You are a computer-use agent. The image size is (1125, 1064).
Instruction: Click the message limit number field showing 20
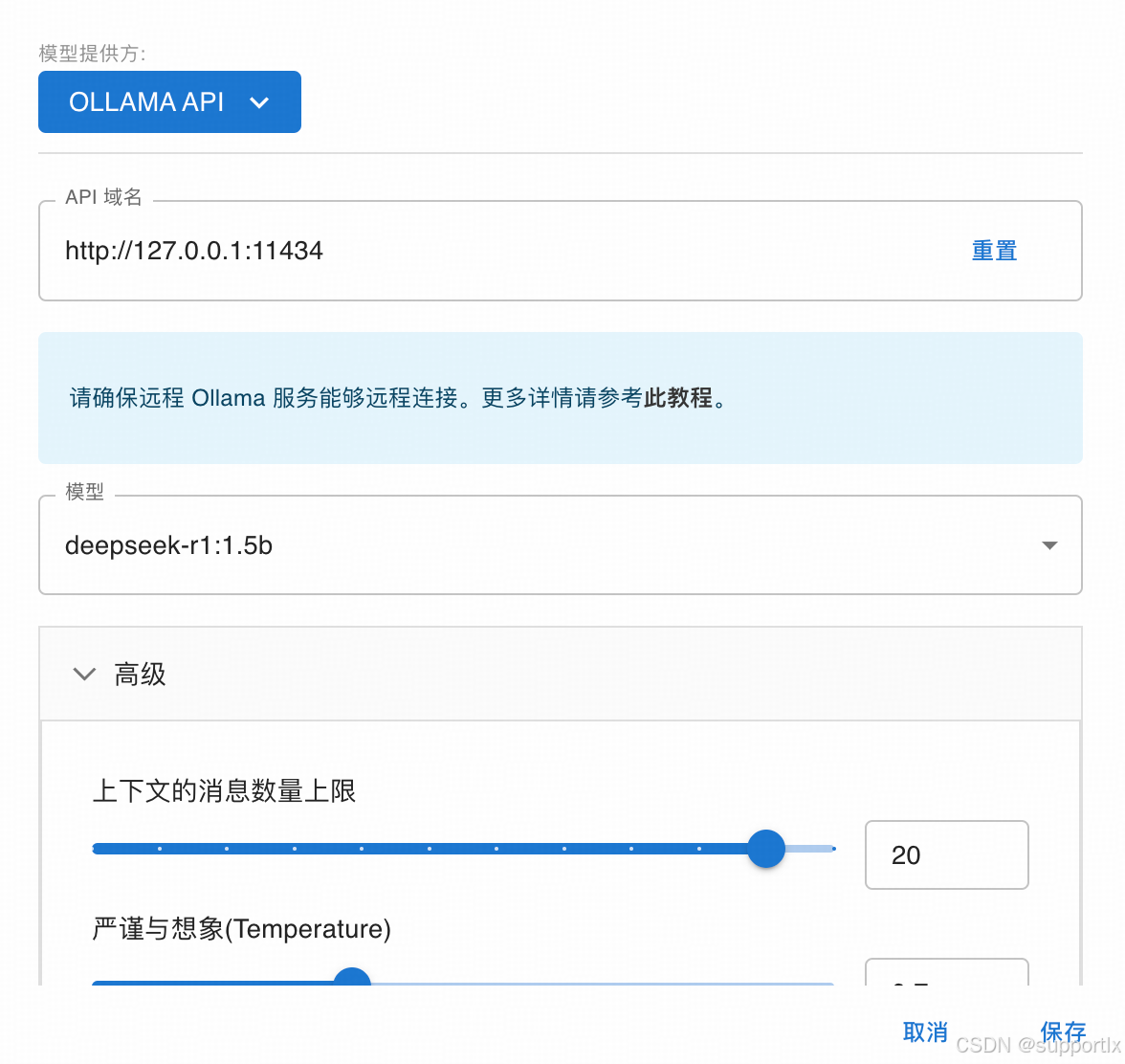tap(946, 855)
